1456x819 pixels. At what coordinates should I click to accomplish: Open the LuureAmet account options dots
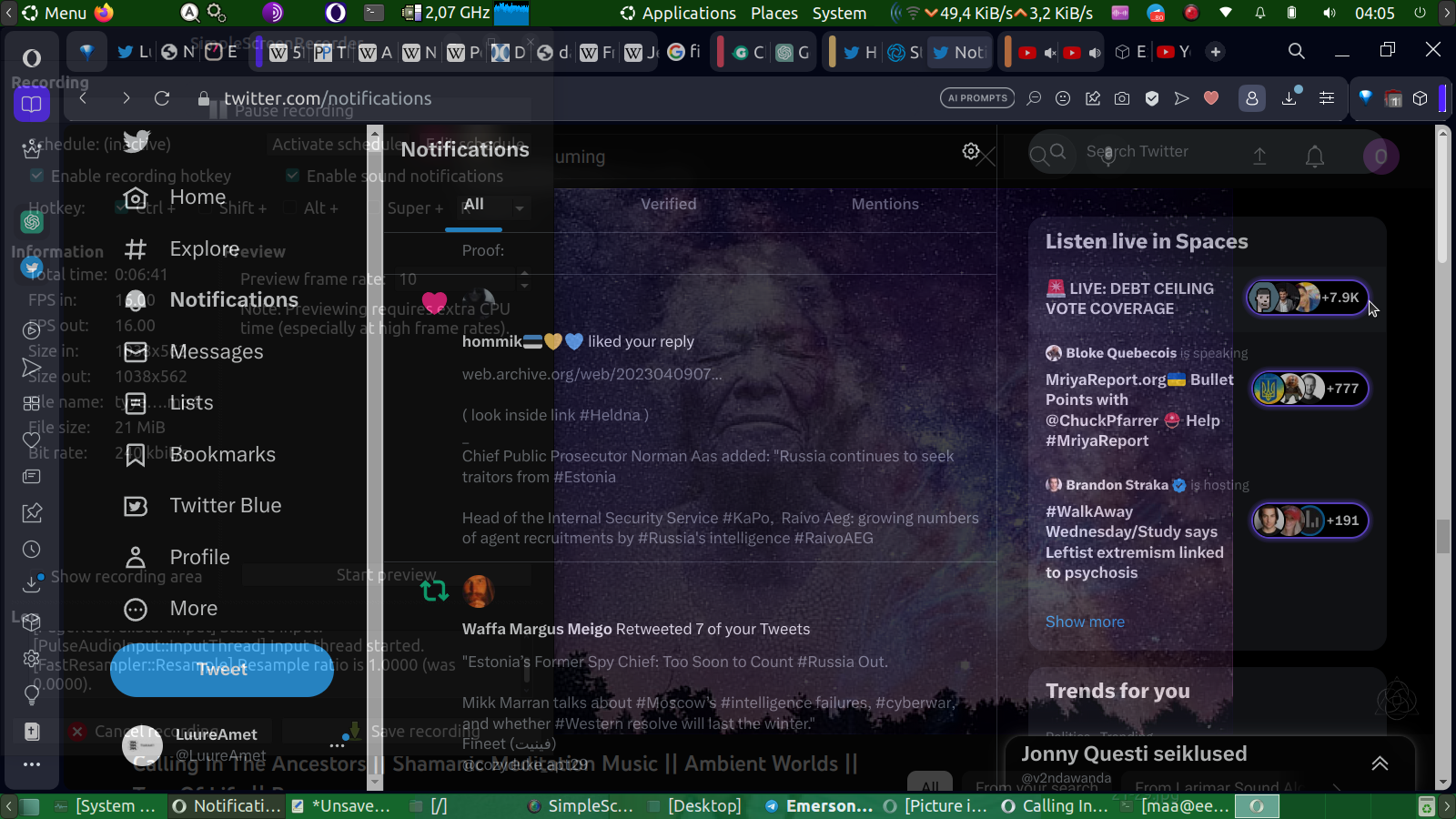(x=338, y=745)
